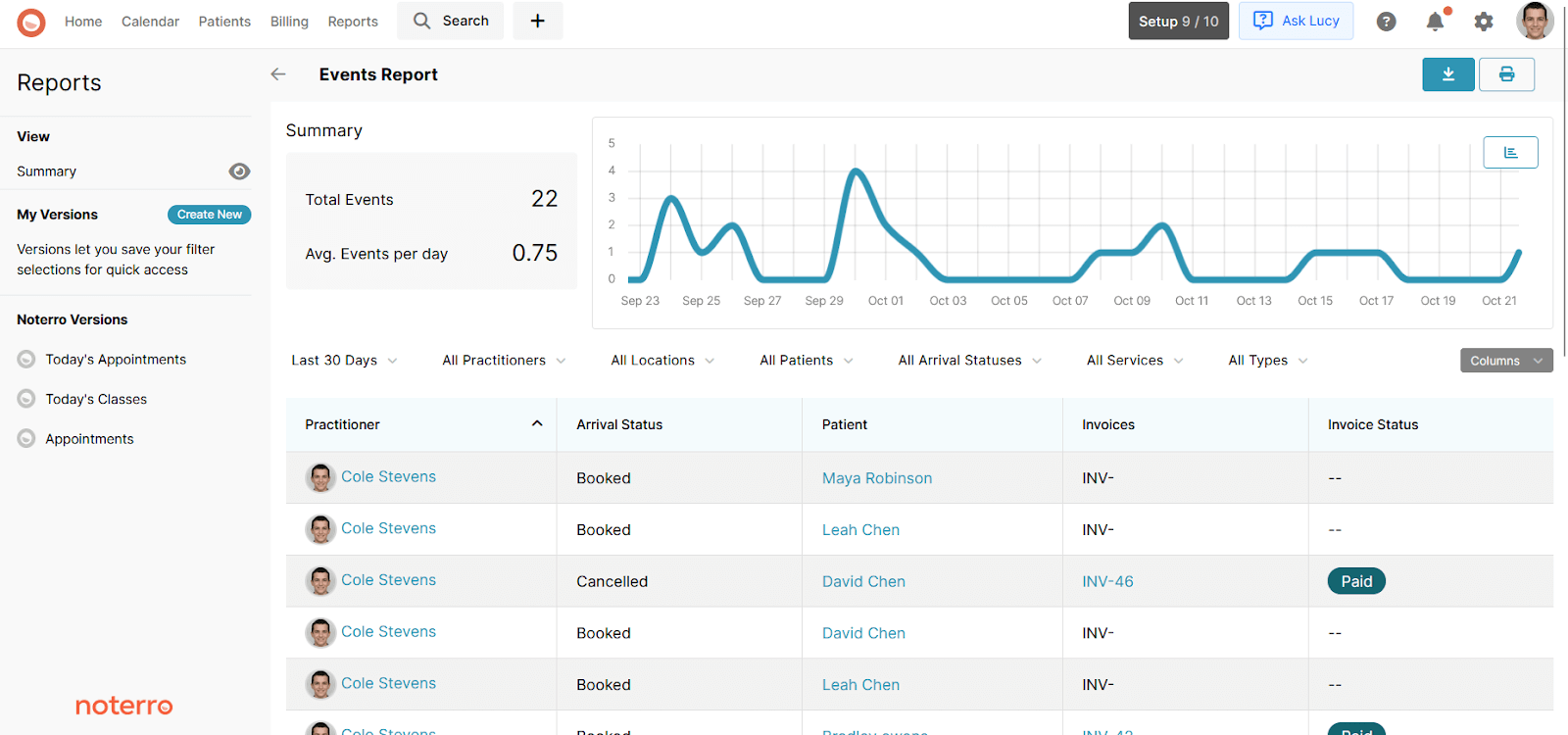Open Last 30 Days date filter
The image size is (1568, 735).
click(344, 361)
